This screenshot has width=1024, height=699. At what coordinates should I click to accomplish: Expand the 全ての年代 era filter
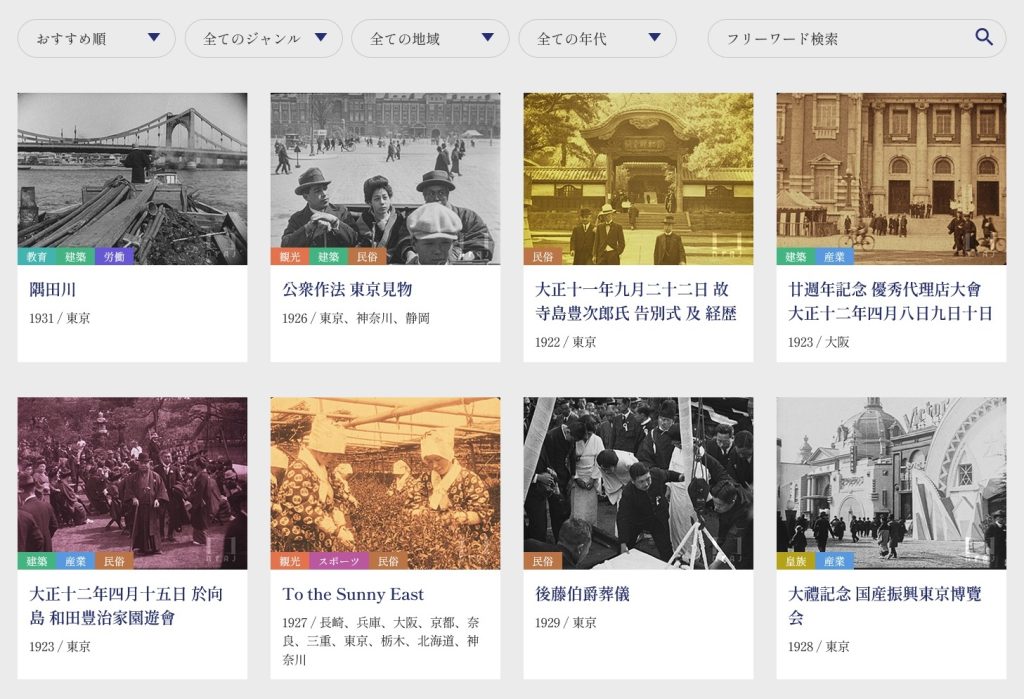click(598, 39)
